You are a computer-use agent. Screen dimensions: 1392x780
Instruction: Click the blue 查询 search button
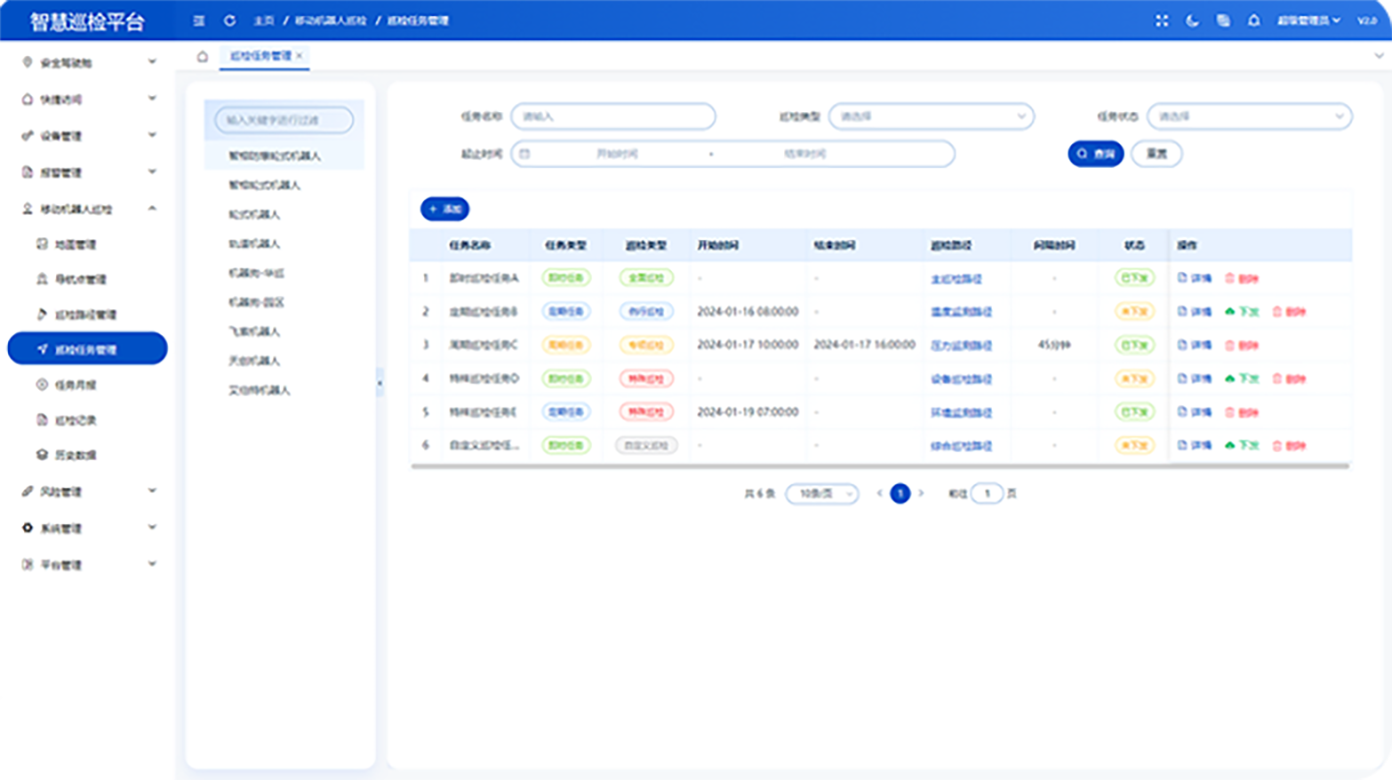click(x=1096, y=154)
